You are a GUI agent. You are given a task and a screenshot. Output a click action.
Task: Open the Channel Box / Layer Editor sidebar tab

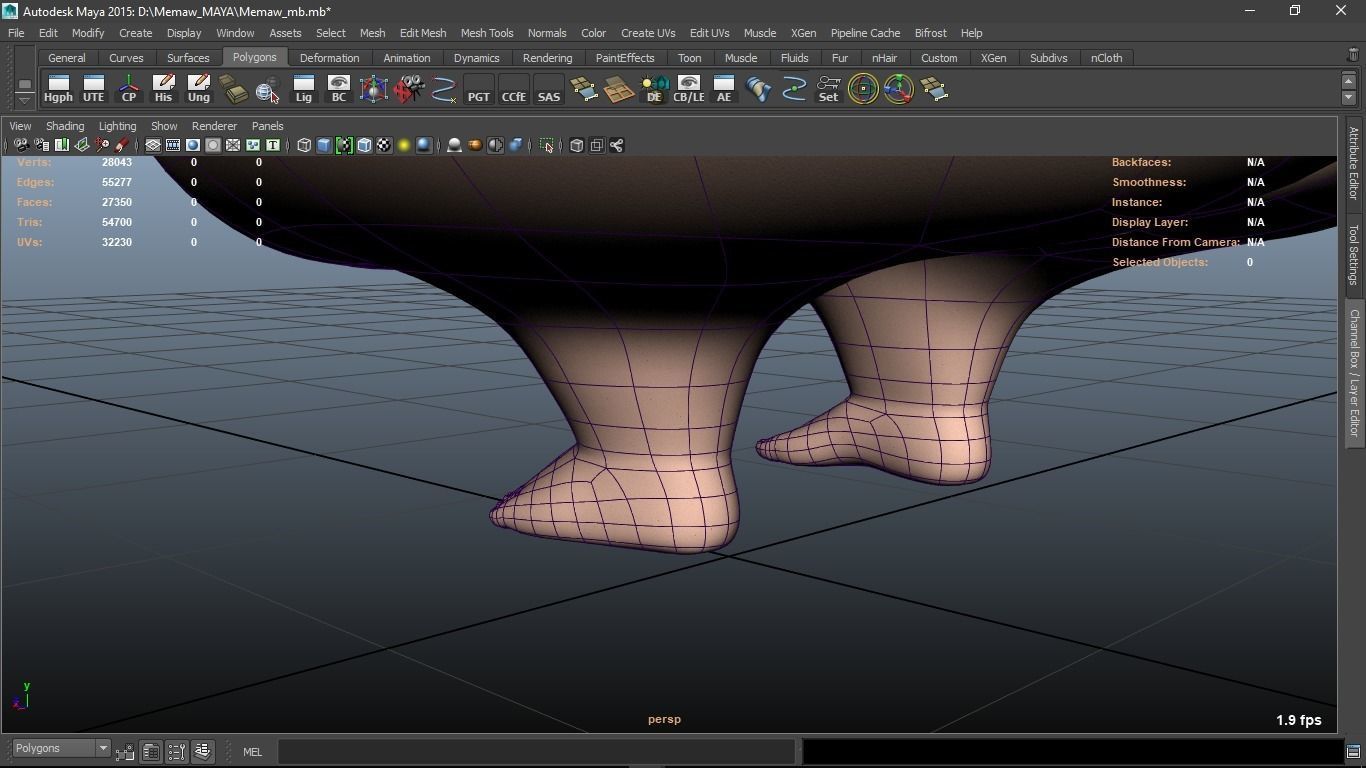pos(1354,372)
